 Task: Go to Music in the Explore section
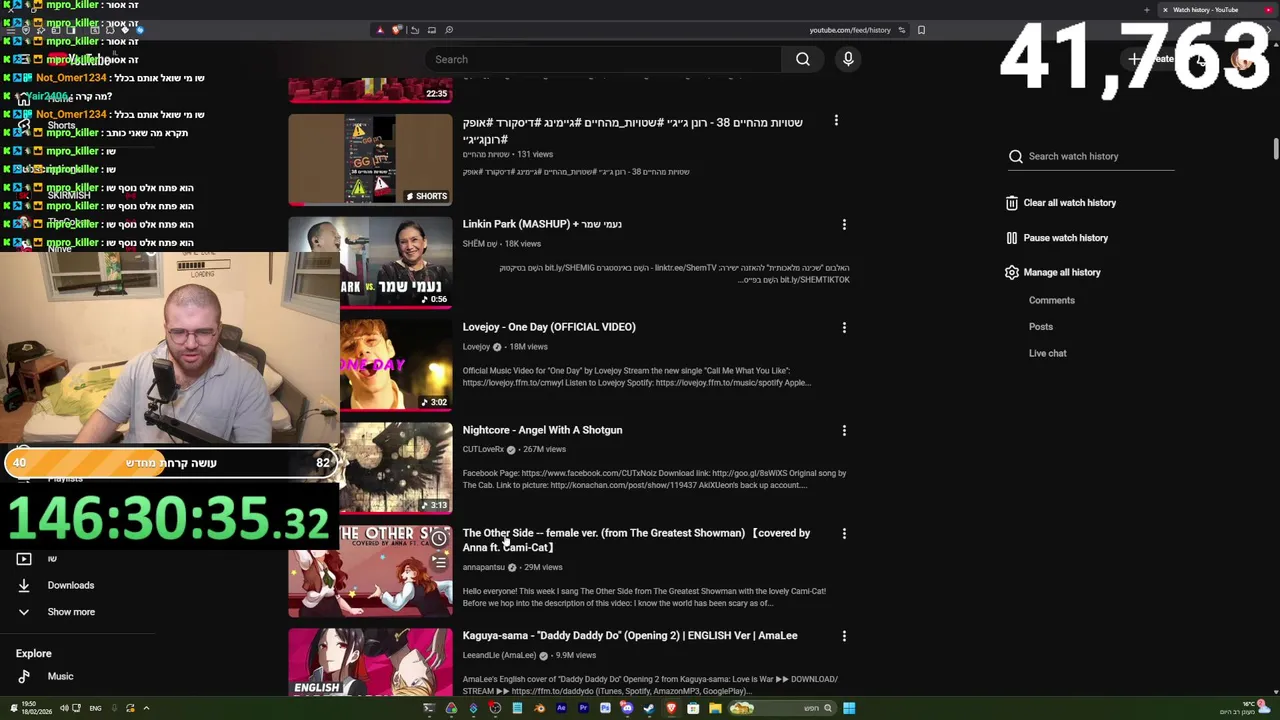[x=60, y=676]
